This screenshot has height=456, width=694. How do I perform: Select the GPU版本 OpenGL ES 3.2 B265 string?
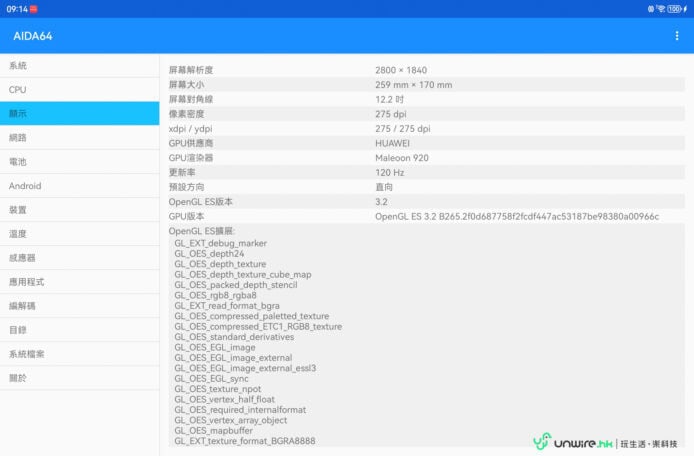517,216
